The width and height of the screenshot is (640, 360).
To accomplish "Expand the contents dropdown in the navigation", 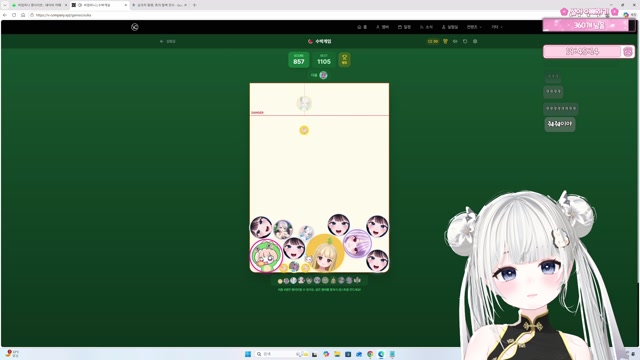I will pos(474,27).
